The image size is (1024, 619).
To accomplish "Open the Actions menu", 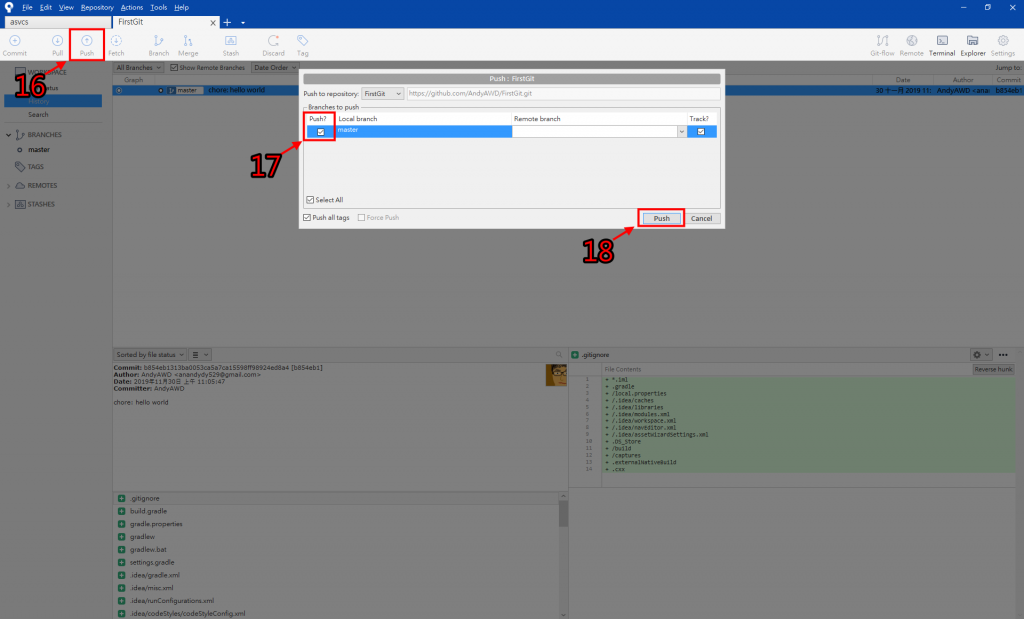I will [131, 7].
